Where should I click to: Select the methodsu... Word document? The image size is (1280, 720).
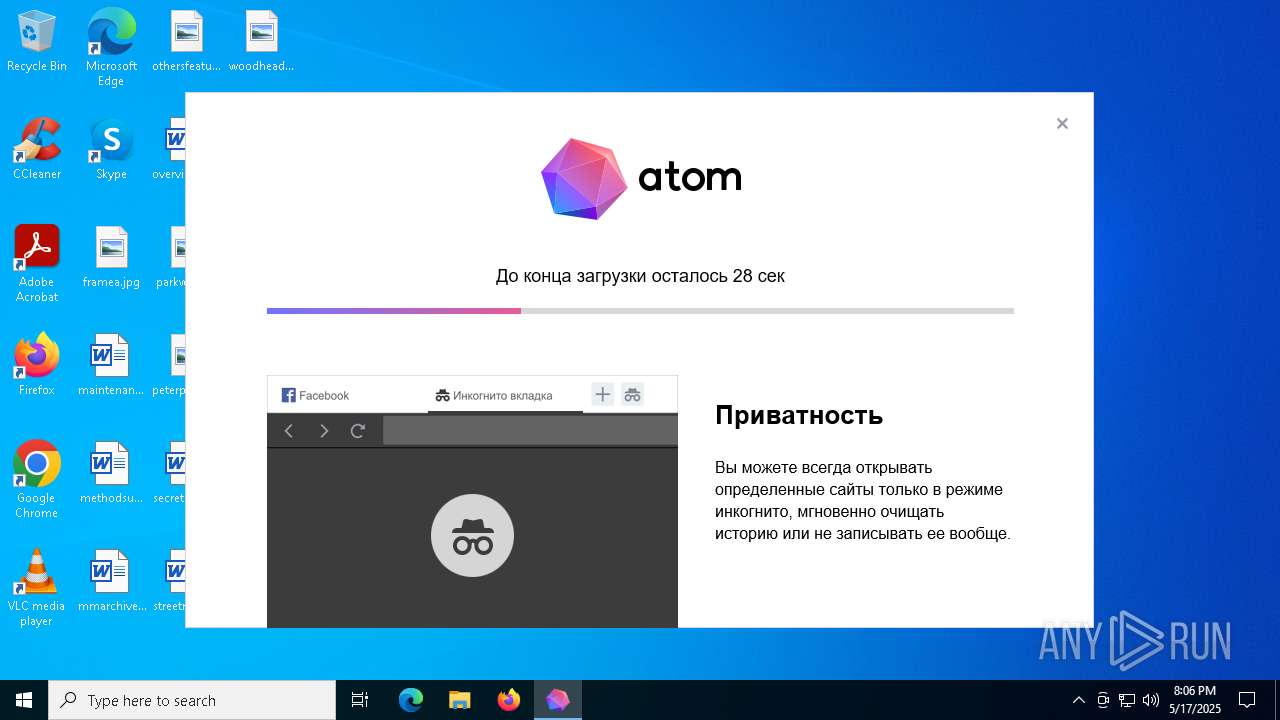(x=111, y=473)
